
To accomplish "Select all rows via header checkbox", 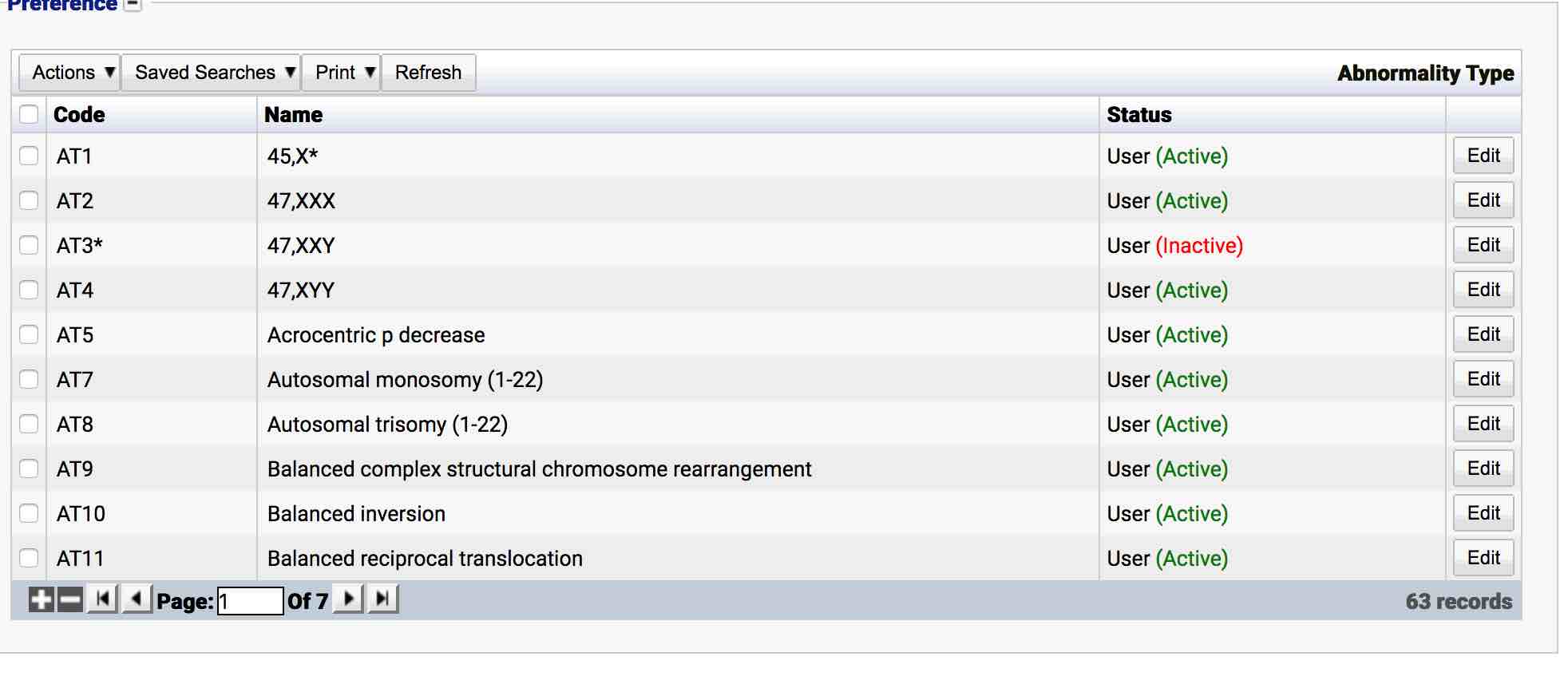I will pos(30,114).
